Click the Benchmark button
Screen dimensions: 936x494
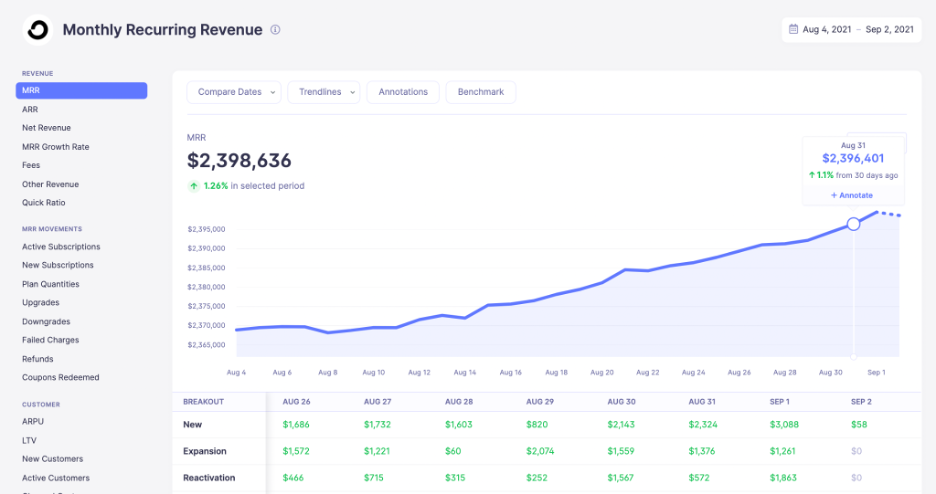point(481,92)
